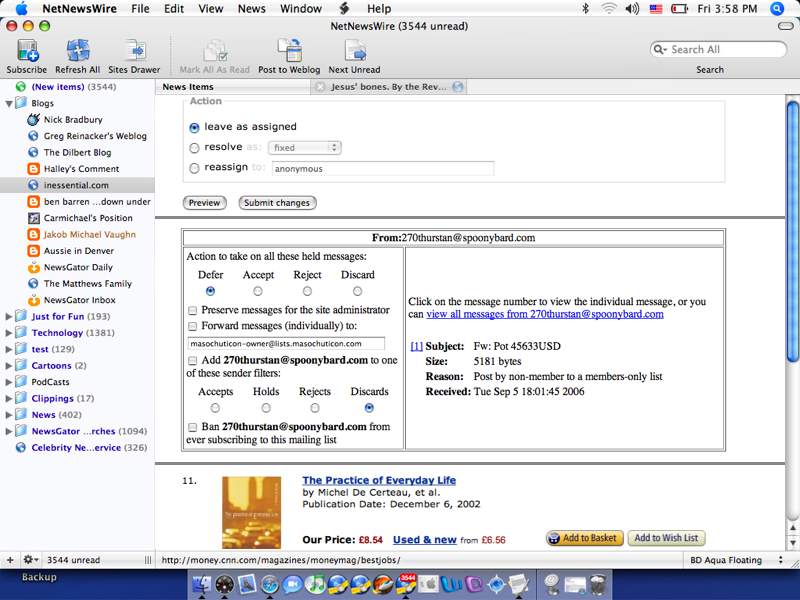Open the Nick Bradbury feed icon
This screenshot has width=800, height=600.
[33, 119]
